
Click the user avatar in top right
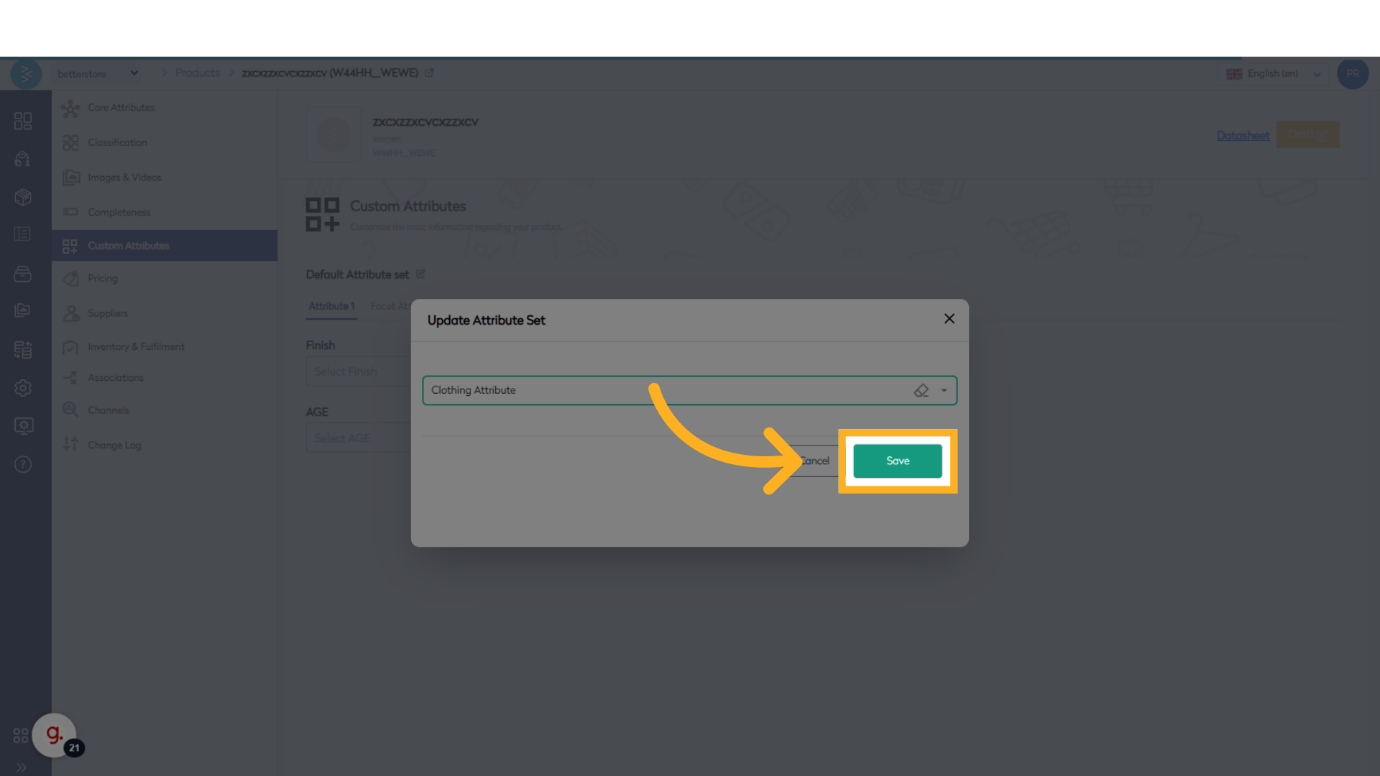[1352, 74]
